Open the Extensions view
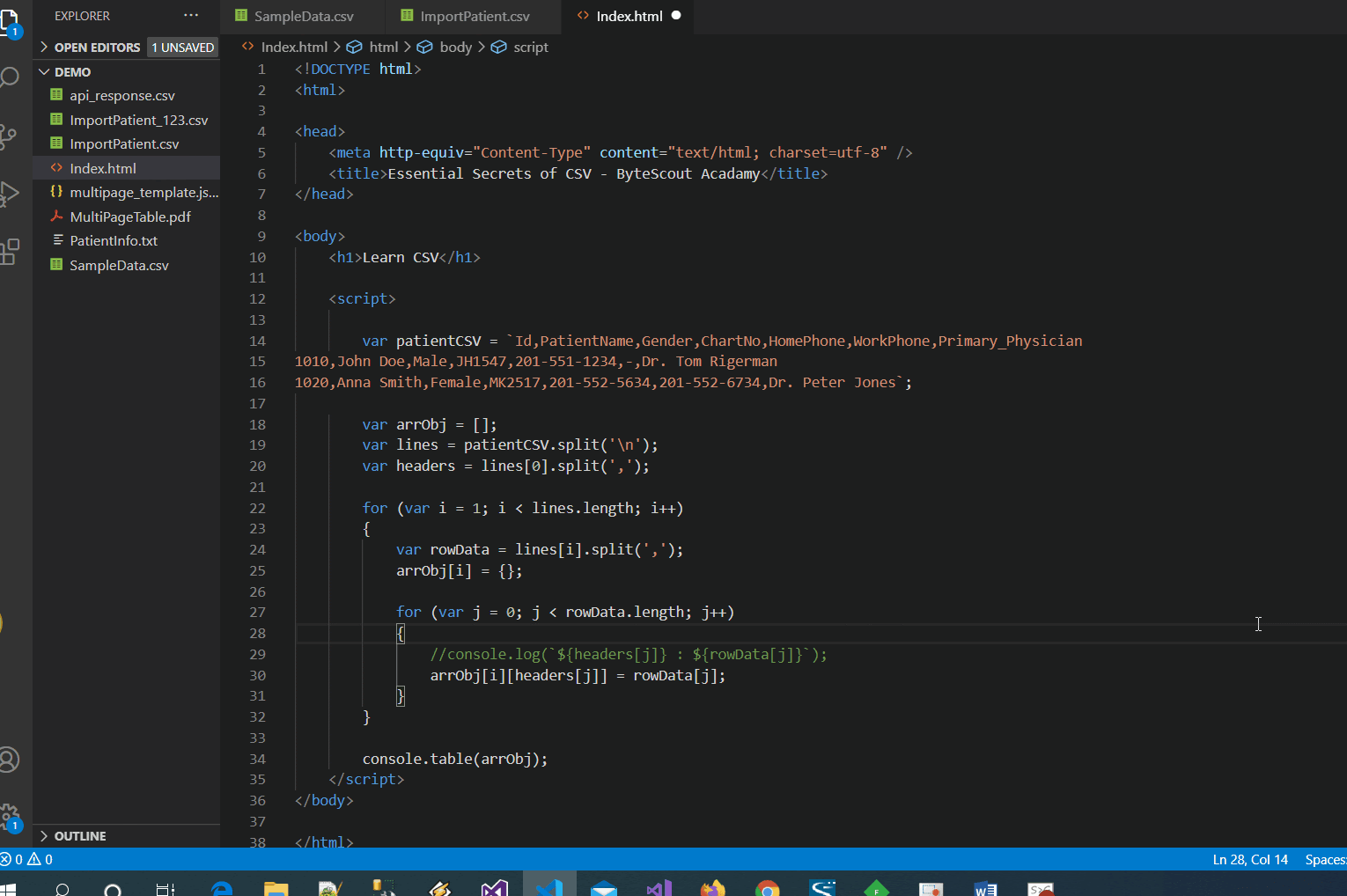This screenshot has height=896, width=1347. [x=9, y=252]
